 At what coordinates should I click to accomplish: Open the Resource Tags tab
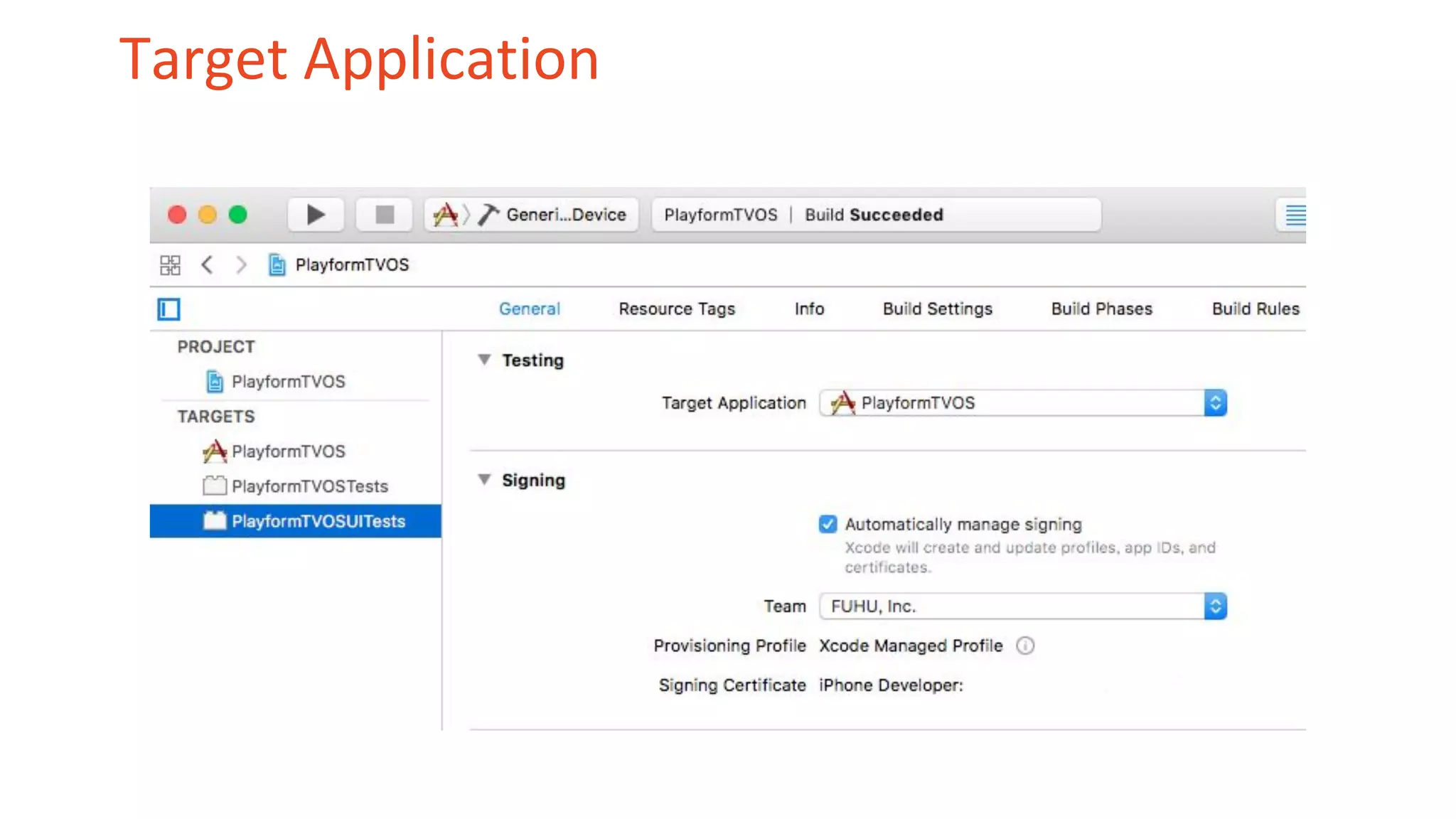coord(676,309)
